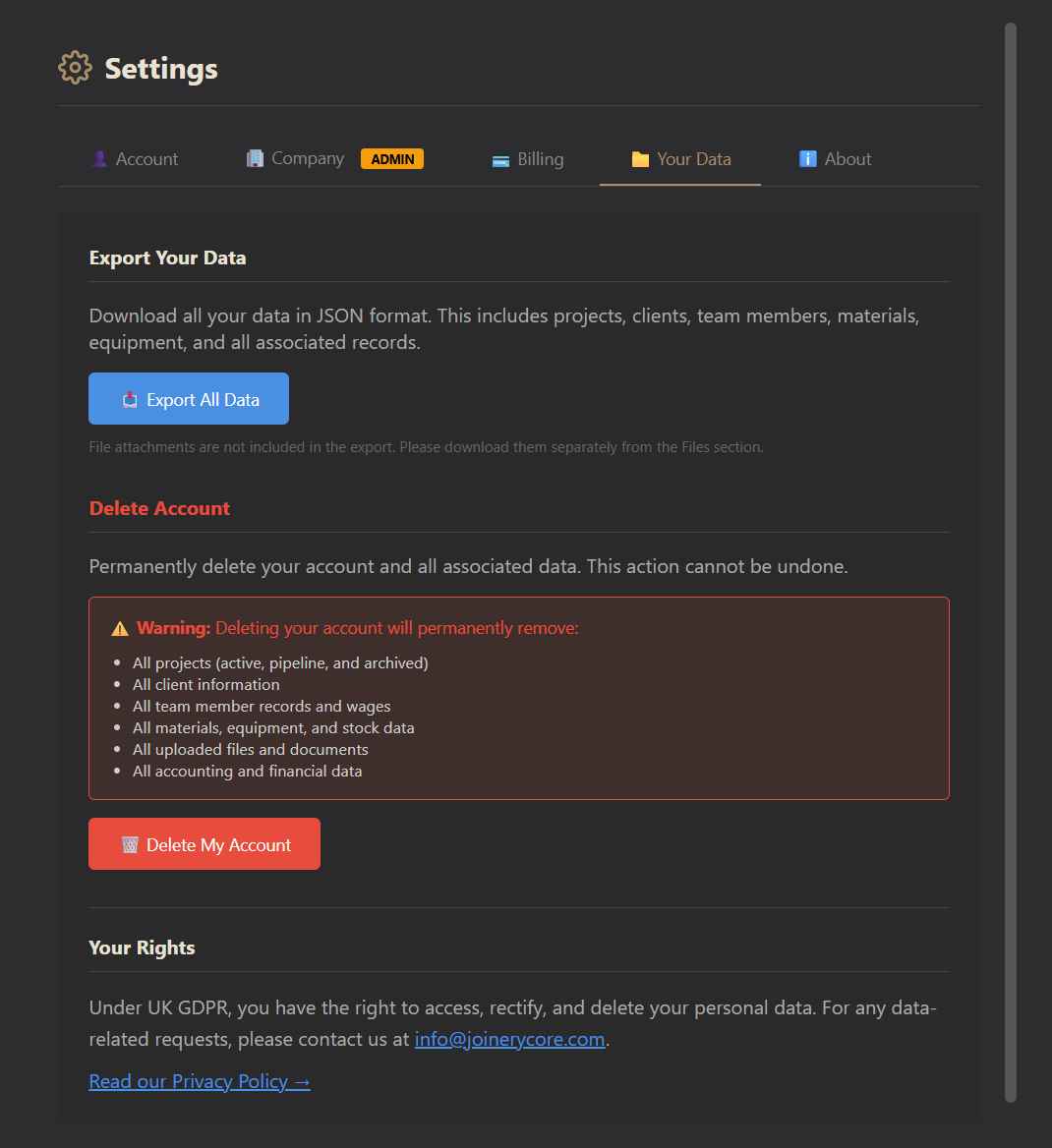Click the inbox icon in Export All Data
Screen dimensions: 1052x1148
pyautogui.click(x=130, y=399)
